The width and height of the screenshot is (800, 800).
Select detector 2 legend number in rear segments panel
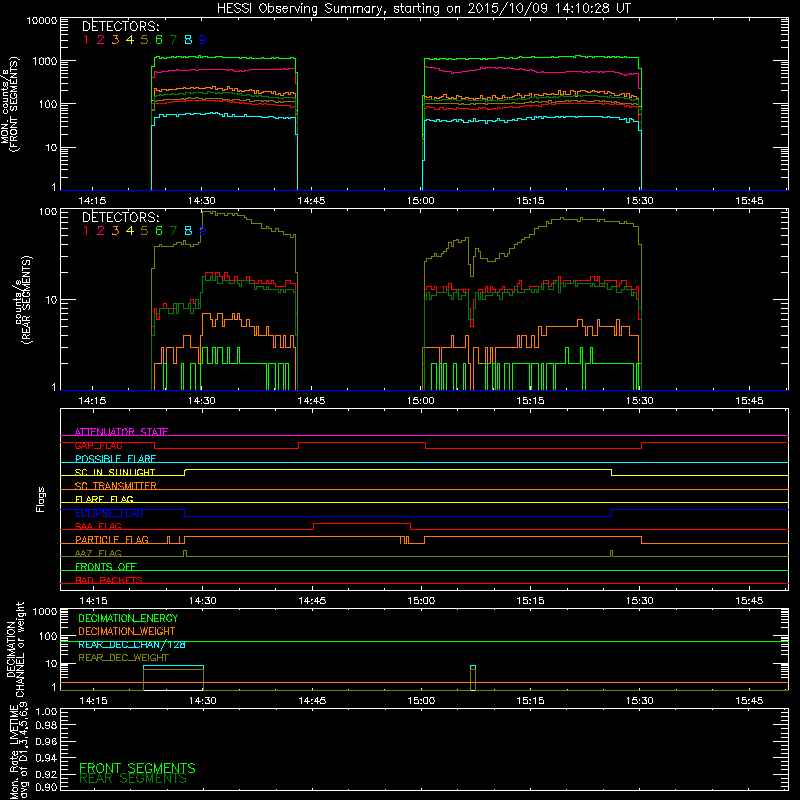(x=101, y=231)
